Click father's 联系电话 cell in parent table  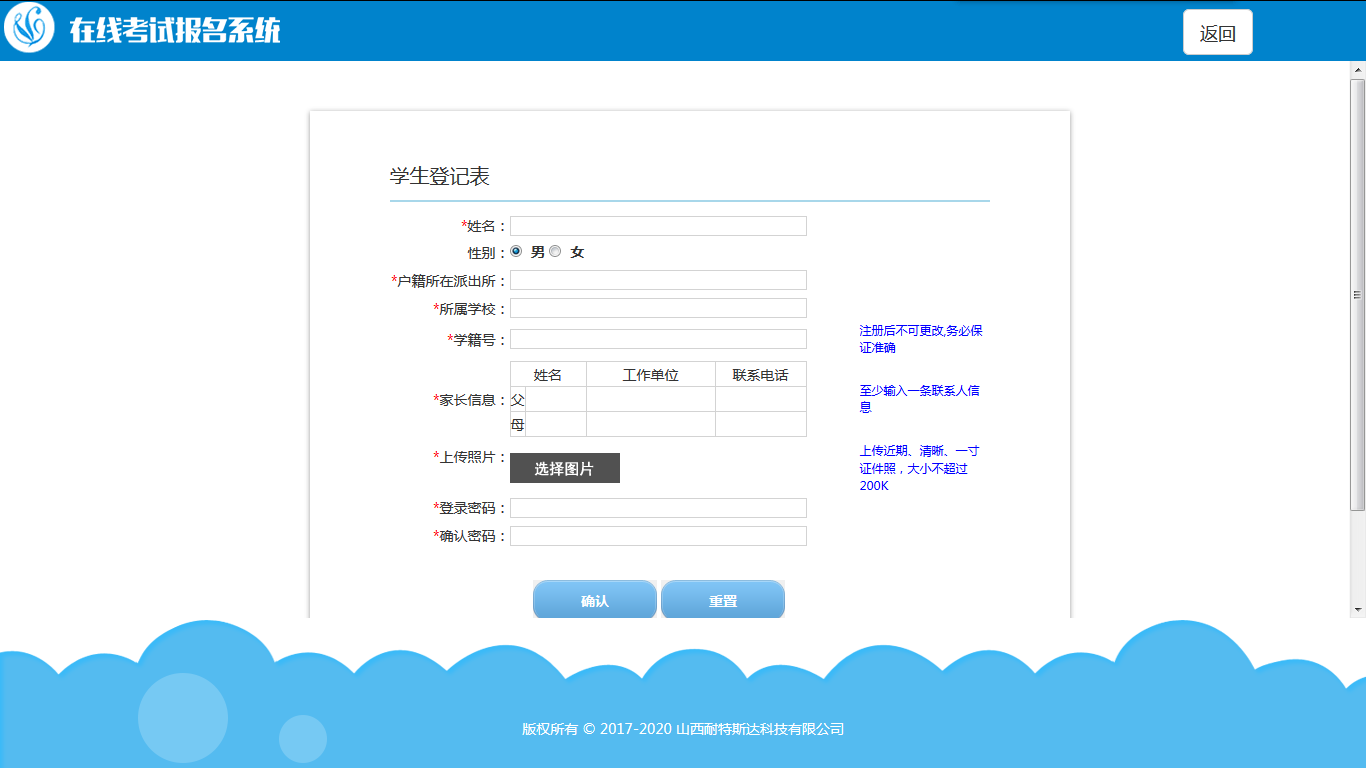pos(760,399)
